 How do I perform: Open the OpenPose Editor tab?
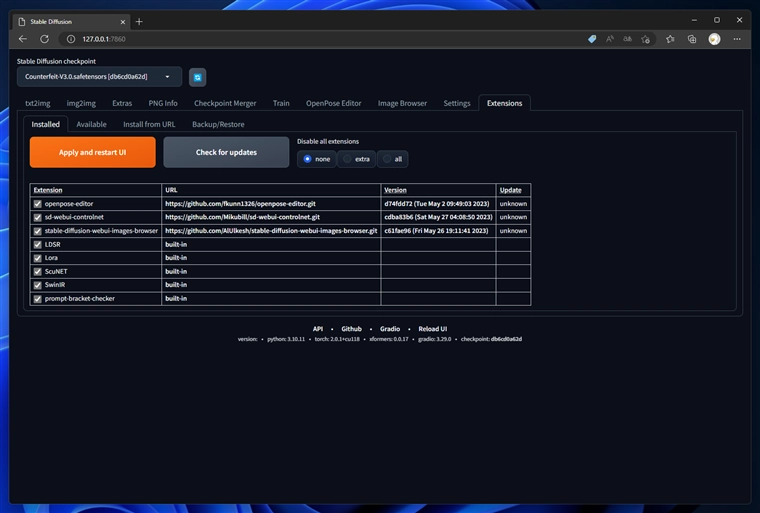pyautogui.click(x=333, y=103)
